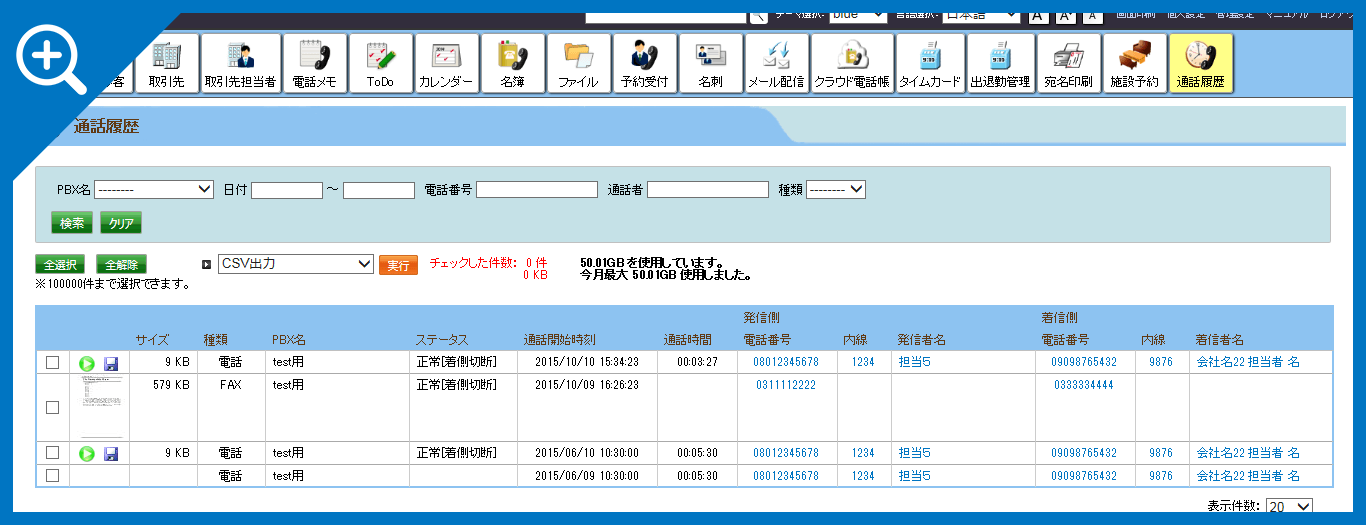Switch to the 通話履歴 tab

tap(1200, 64)
